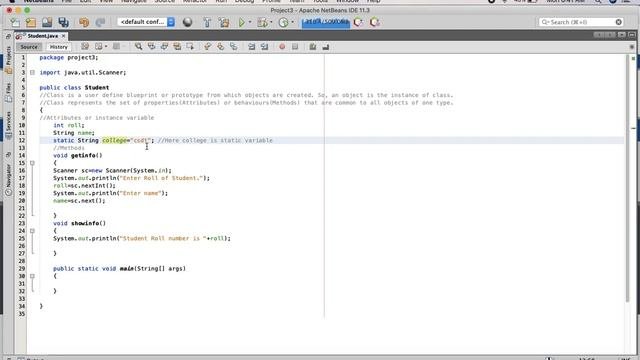Show the opened documents list dropdown
Screen dimensions: 640x360
click(x=621, y=35)
